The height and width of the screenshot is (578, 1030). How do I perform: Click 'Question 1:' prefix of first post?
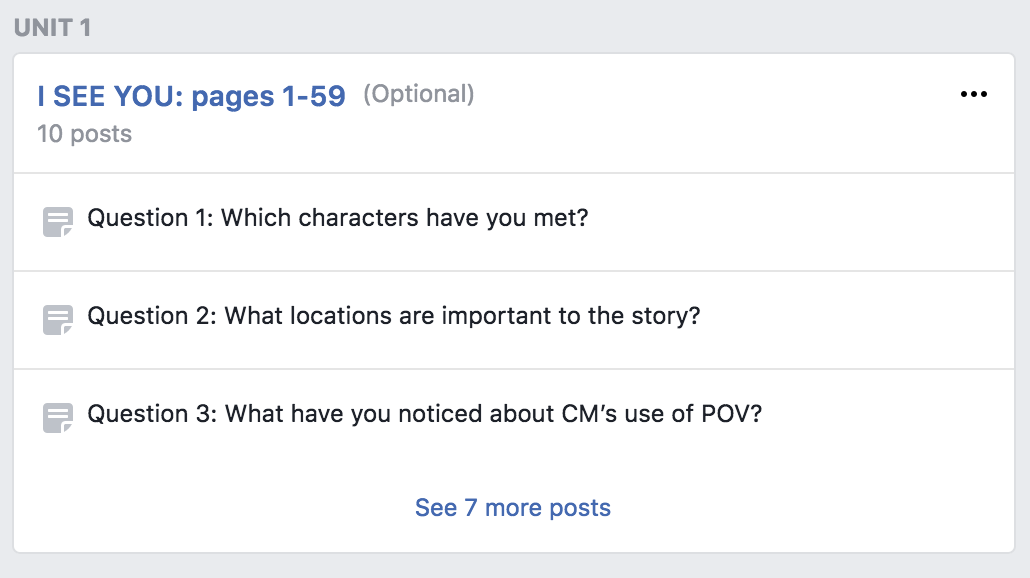pyautogui.click(x=150, y=218)
